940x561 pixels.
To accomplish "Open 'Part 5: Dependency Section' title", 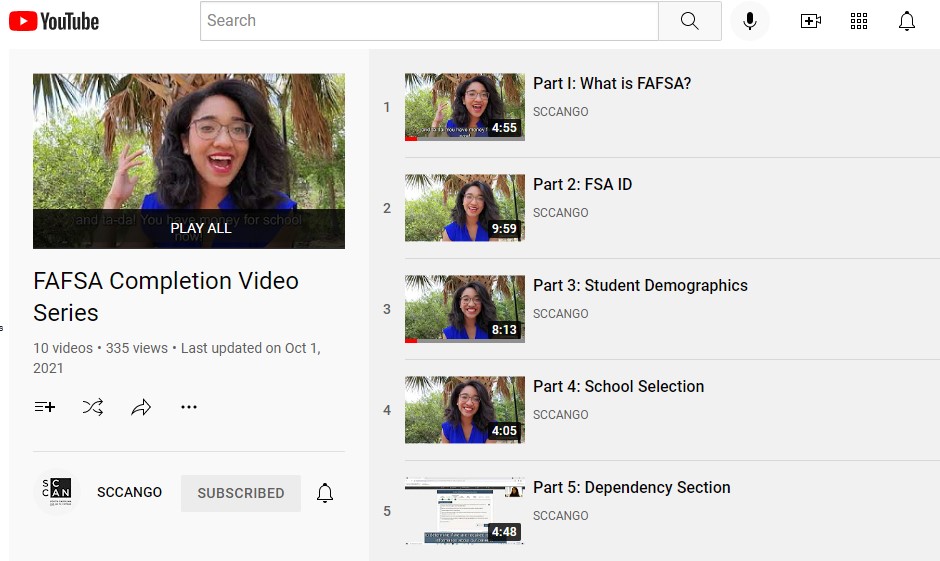I will 632,487.
